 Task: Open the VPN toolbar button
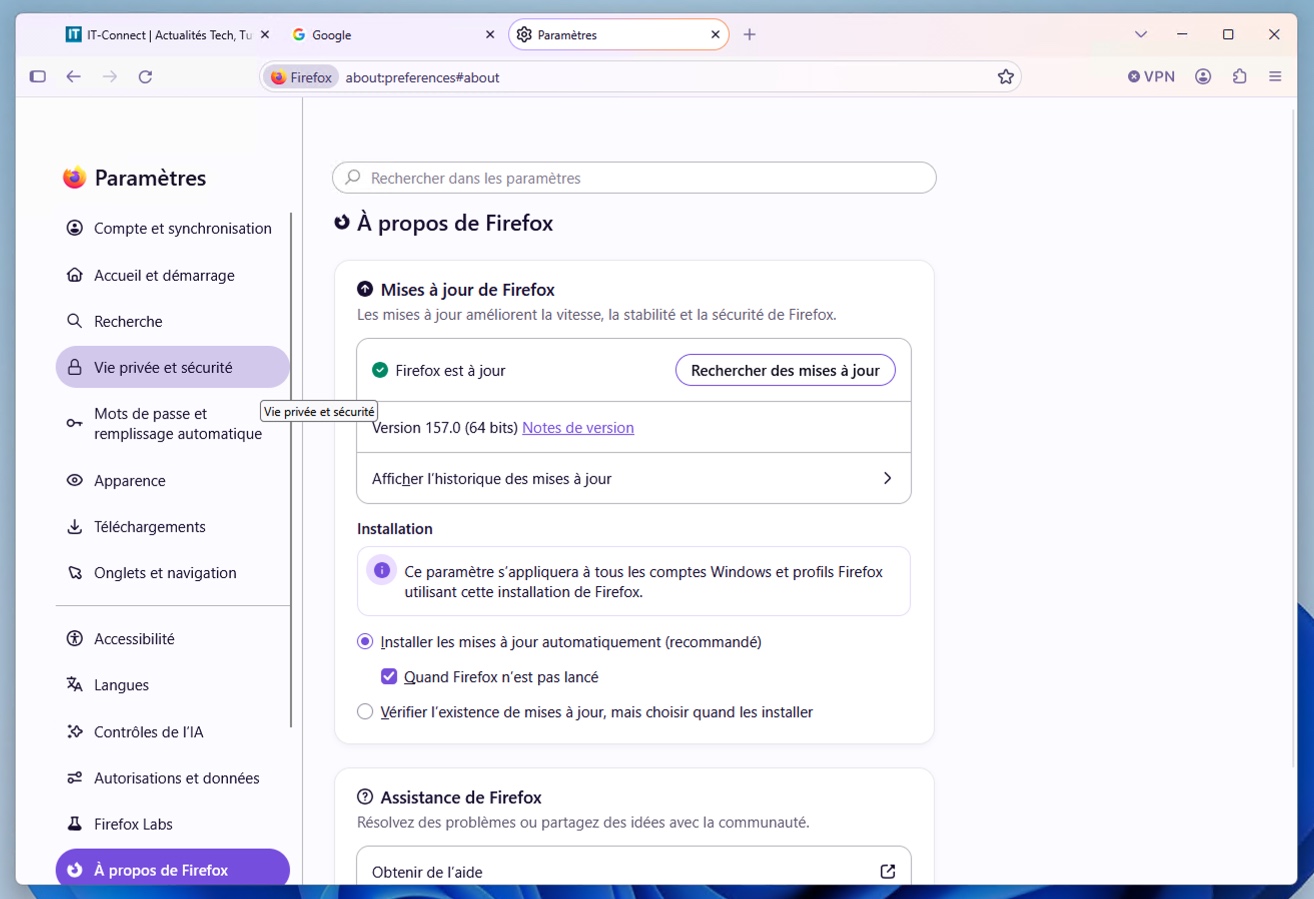(1151, 77)
